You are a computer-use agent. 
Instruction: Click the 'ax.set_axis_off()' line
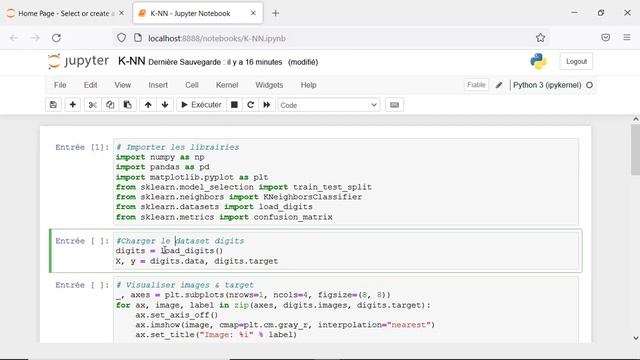coord(176,315)
